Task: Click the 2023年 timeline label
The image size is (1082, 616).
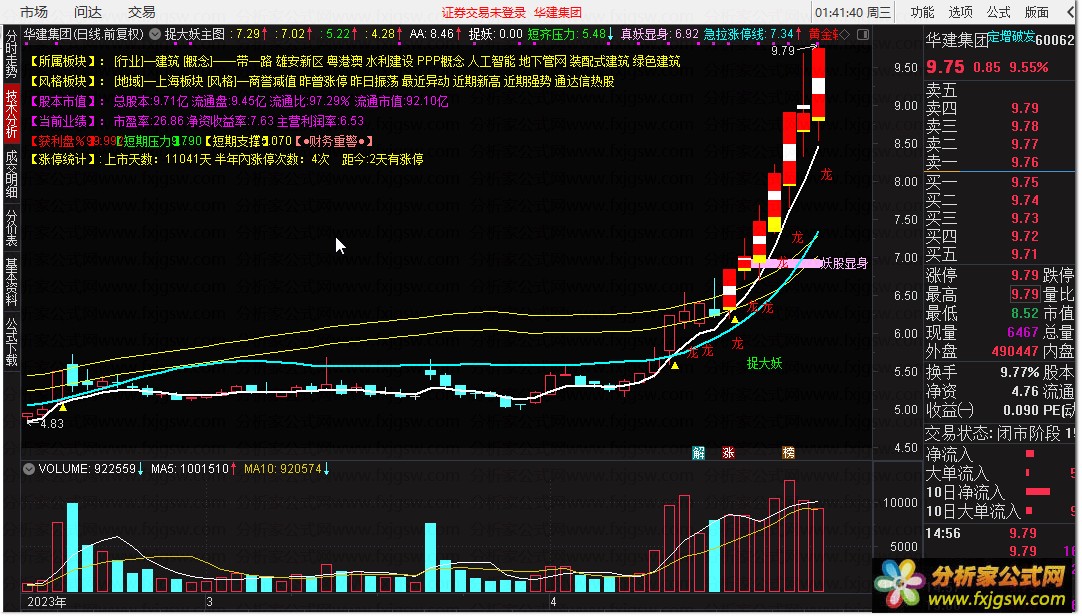Action: [x=47, y=602]
